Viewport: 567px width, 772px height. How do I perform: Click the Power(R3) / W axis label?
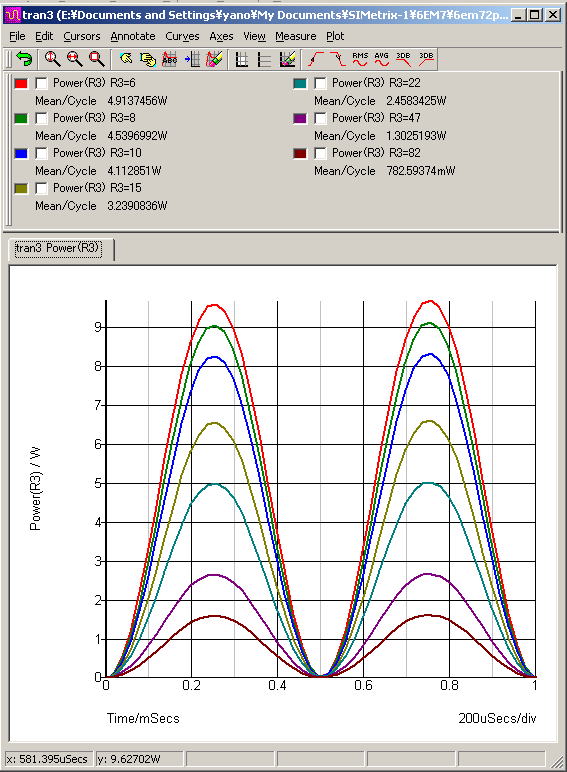35,488
